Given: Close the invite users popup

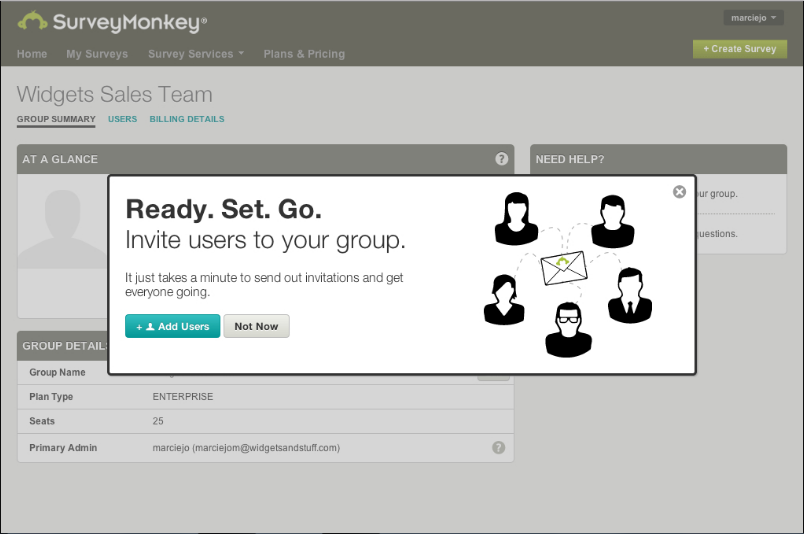Looking at the screenshot, I should click(x=679, y=192).
